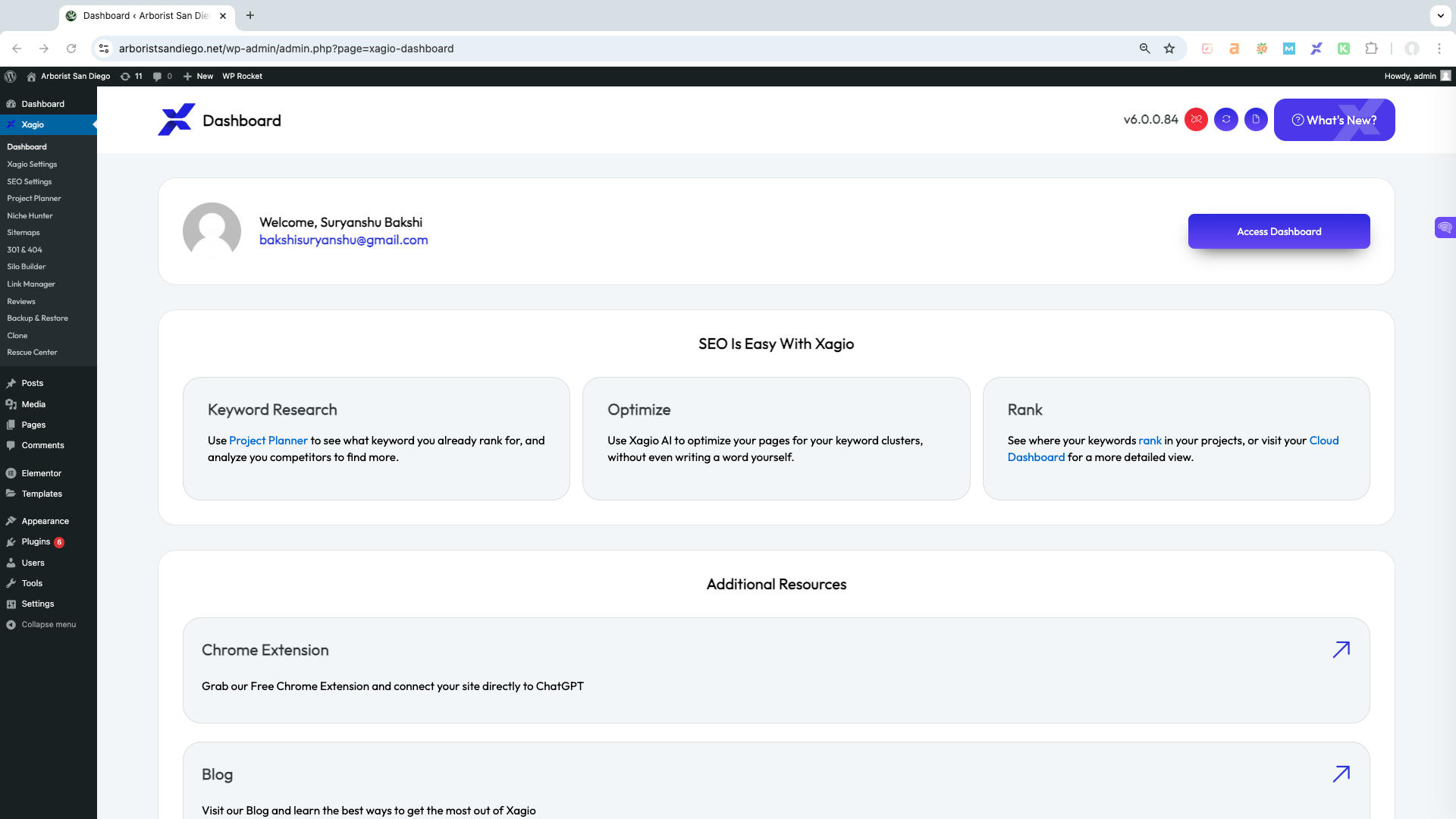Open the Blog arrow link
Screen dimensions: 1456x819
point(1341,774)
